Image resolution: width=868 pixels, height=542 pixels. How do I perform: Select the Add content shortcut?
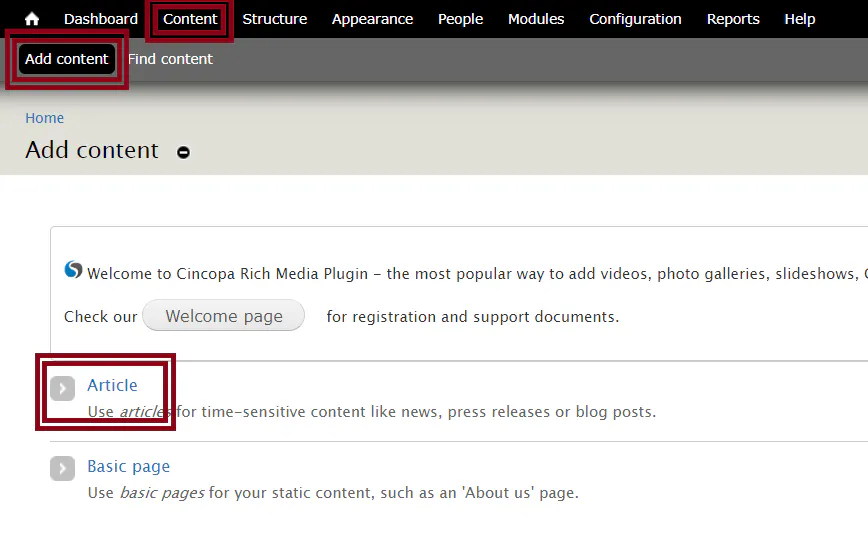66,59
